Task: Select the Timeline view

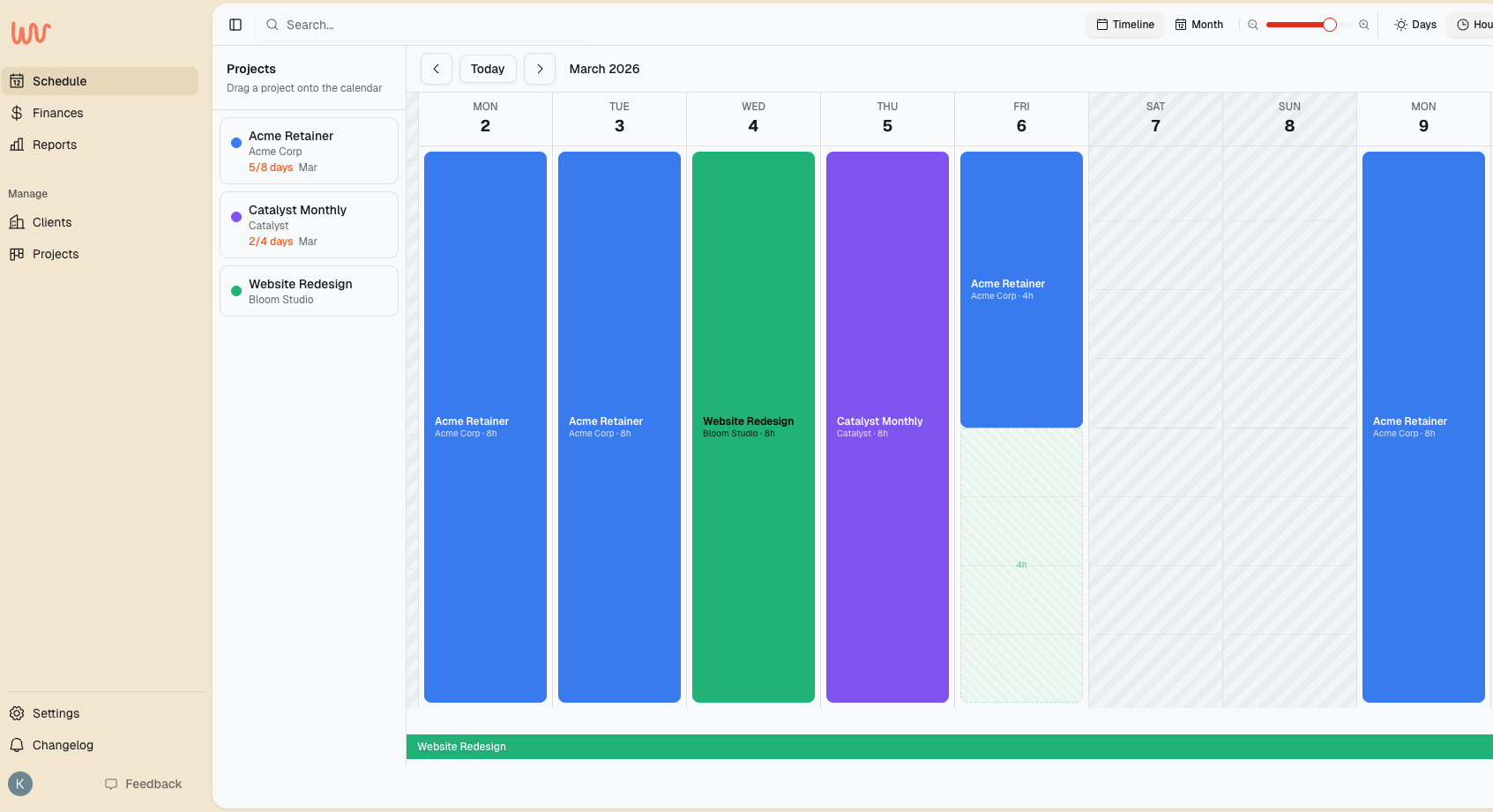Action: pos(1124,24)
